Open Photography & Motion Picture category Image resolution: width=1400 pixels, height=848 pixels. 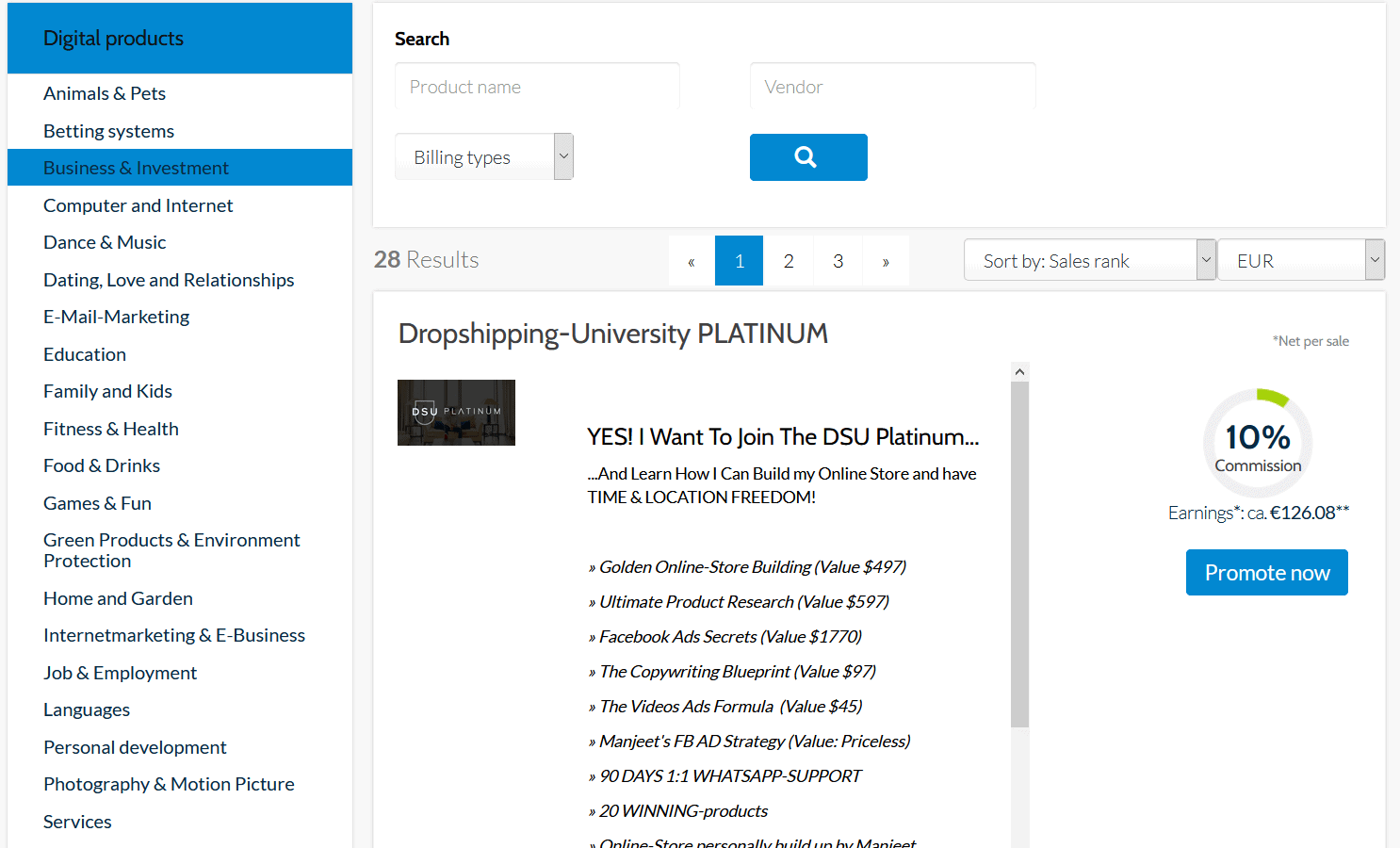[x=169, y=784]
